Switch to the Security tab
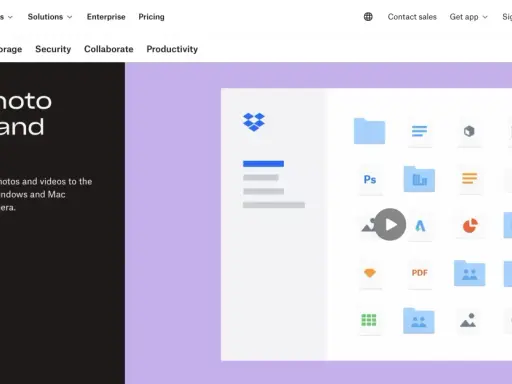Viewport: 512px width, 384px height. [53, 49]
